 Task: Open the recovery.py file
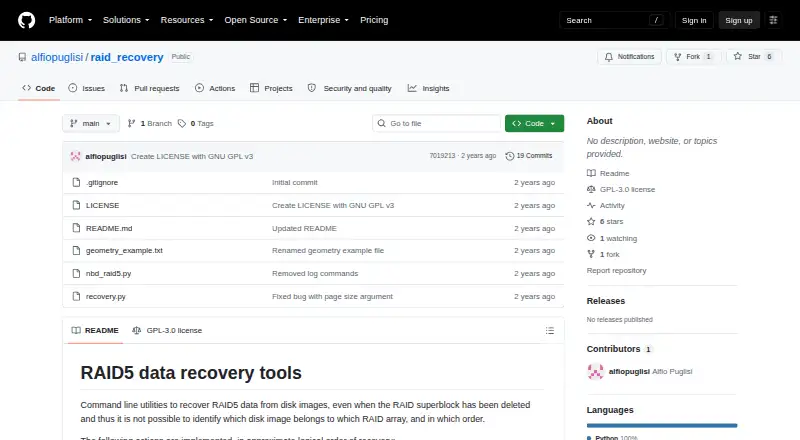pos(106,296)
